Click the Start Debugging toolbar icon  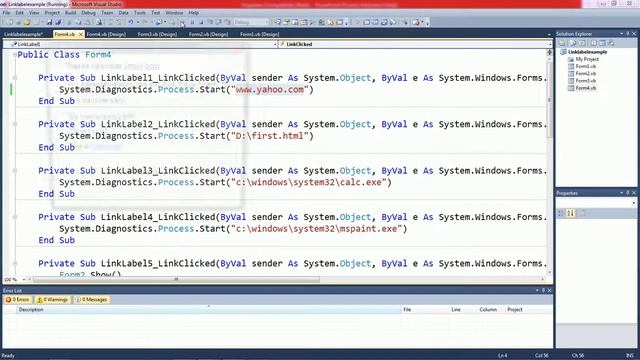(182, 22)
